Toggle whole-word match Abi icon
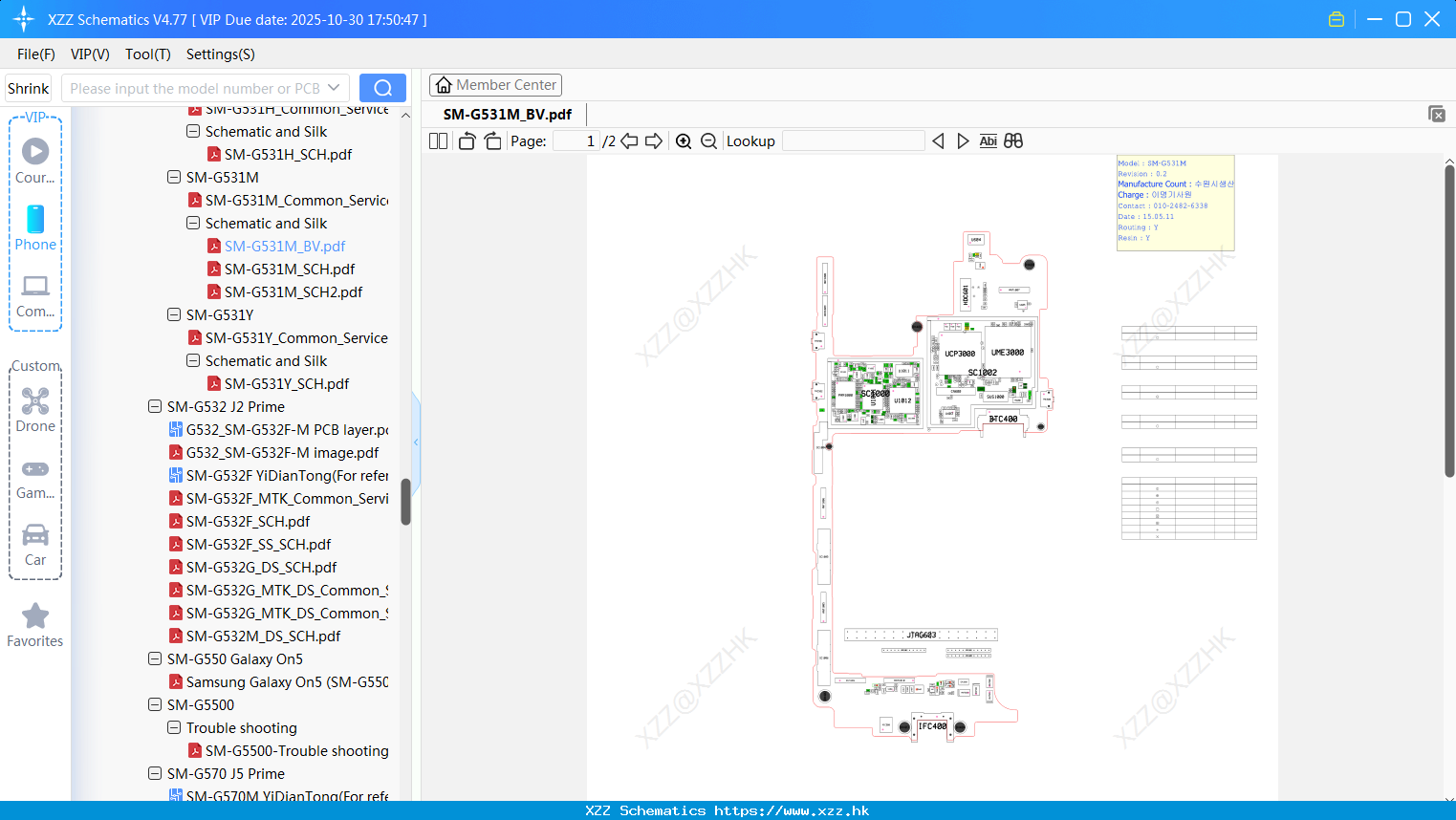1456x820 pixels. pyautogui.click(x=989, y=141)
